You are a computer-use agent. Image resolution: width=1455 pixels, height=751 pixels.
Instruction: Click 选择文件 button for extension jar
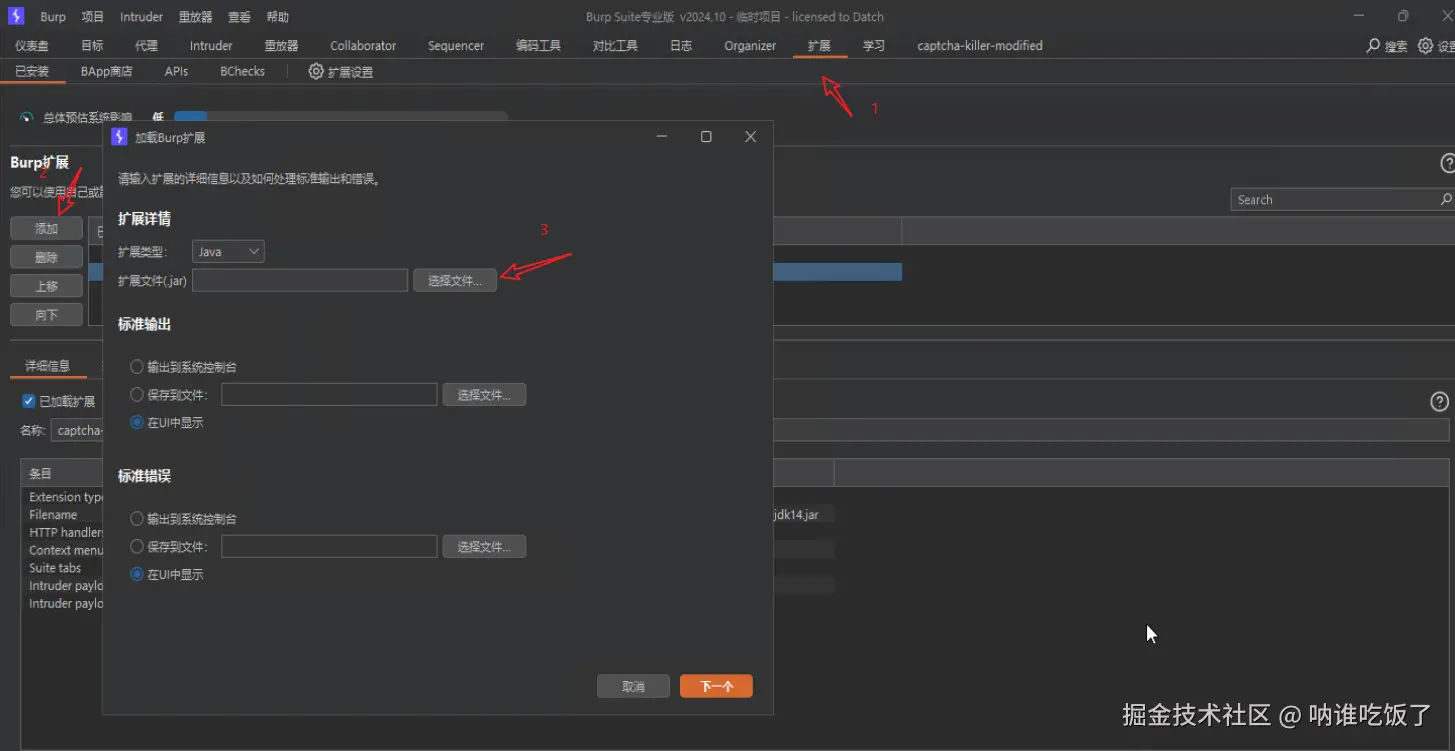click(455, 281)
